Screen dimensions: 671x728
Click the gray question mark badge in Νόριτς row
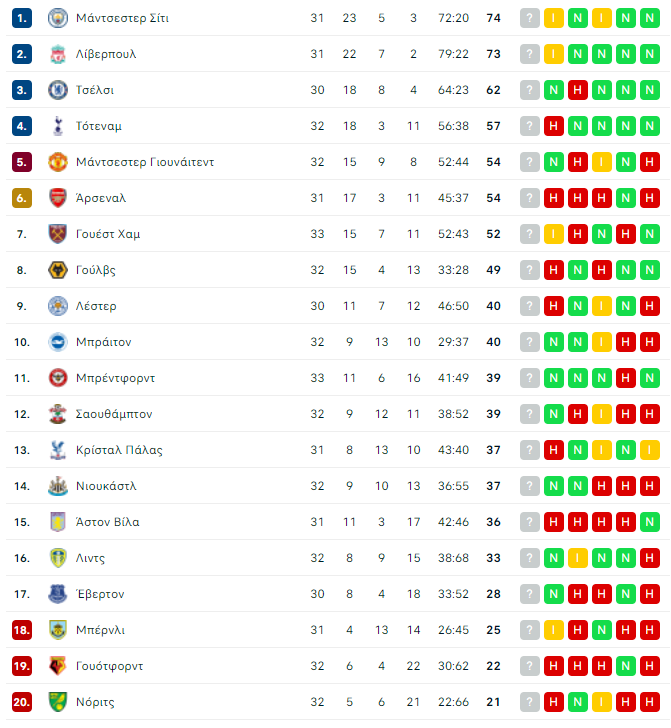click(529, 702)
